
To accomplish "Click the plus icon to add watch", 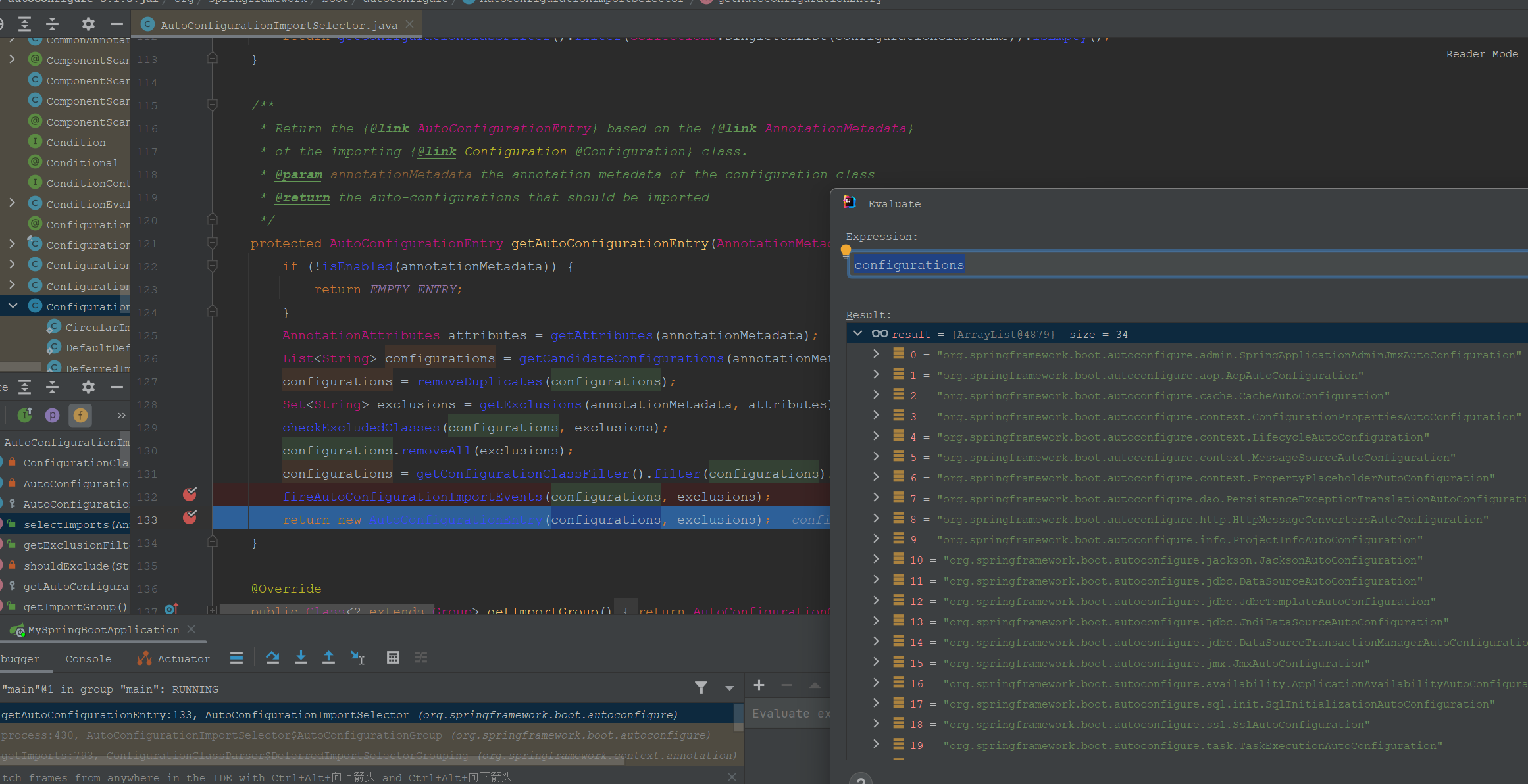I will coord(759,685).
